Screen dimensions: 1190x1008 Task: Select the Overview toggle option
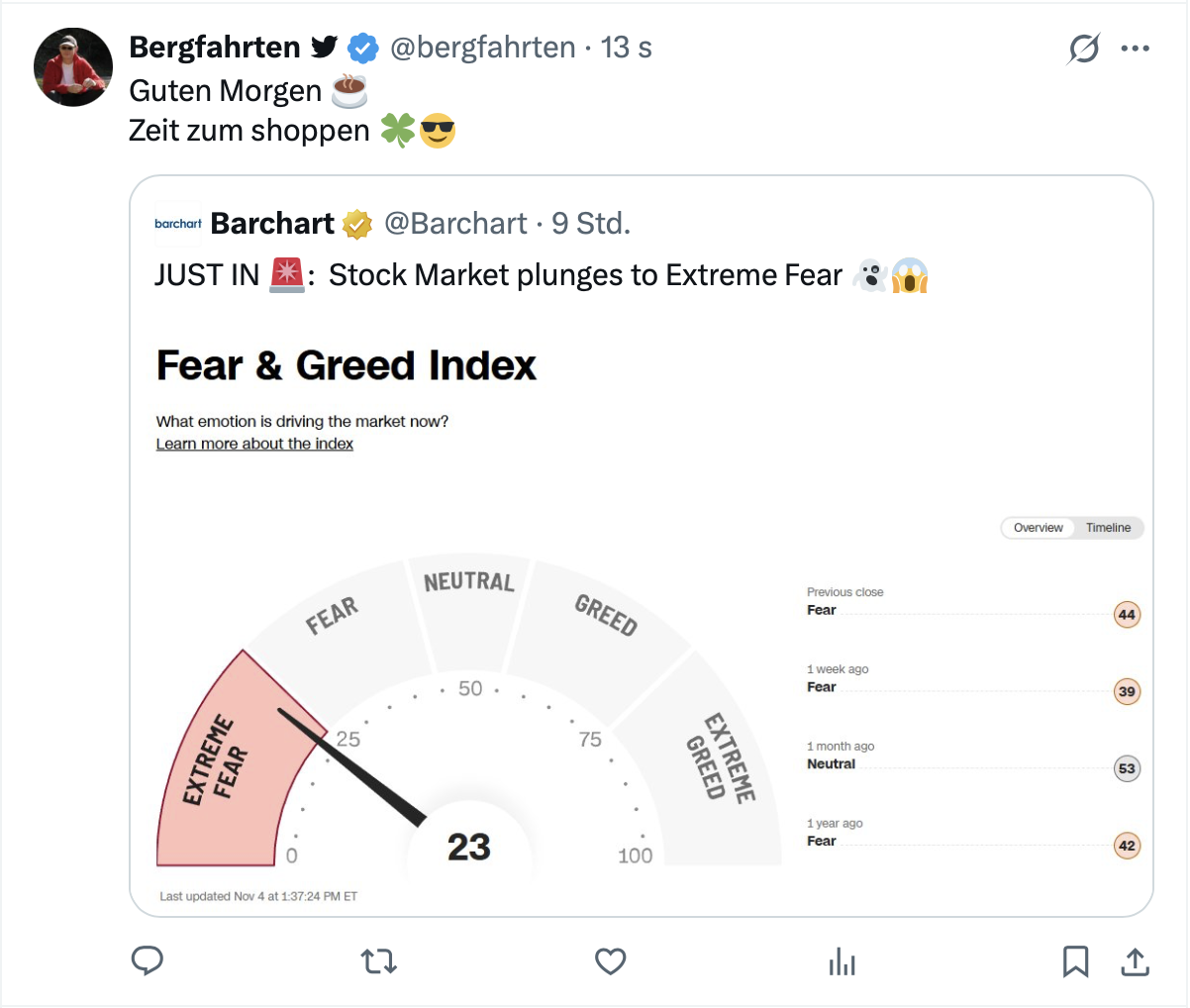click(x=1038, y=528)
